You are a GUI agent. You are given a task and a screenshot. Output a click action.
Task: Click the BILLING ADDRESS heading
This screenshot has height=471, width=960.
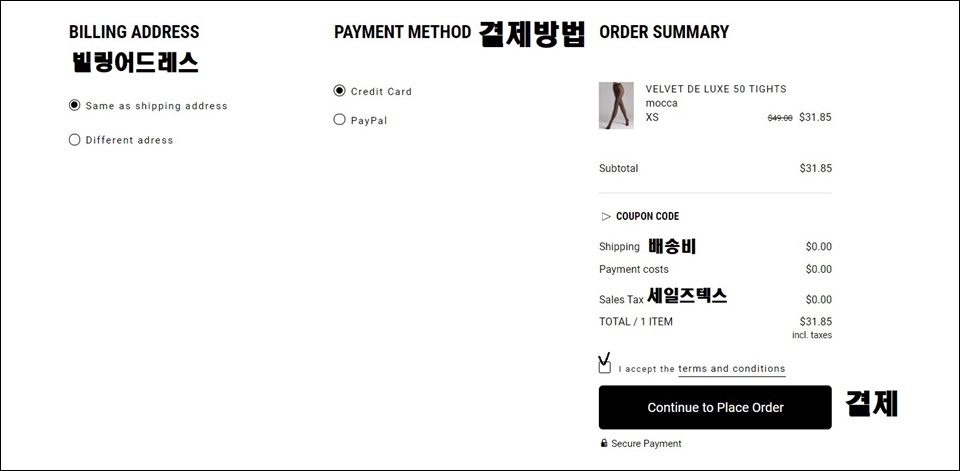(x=134, y=32)
